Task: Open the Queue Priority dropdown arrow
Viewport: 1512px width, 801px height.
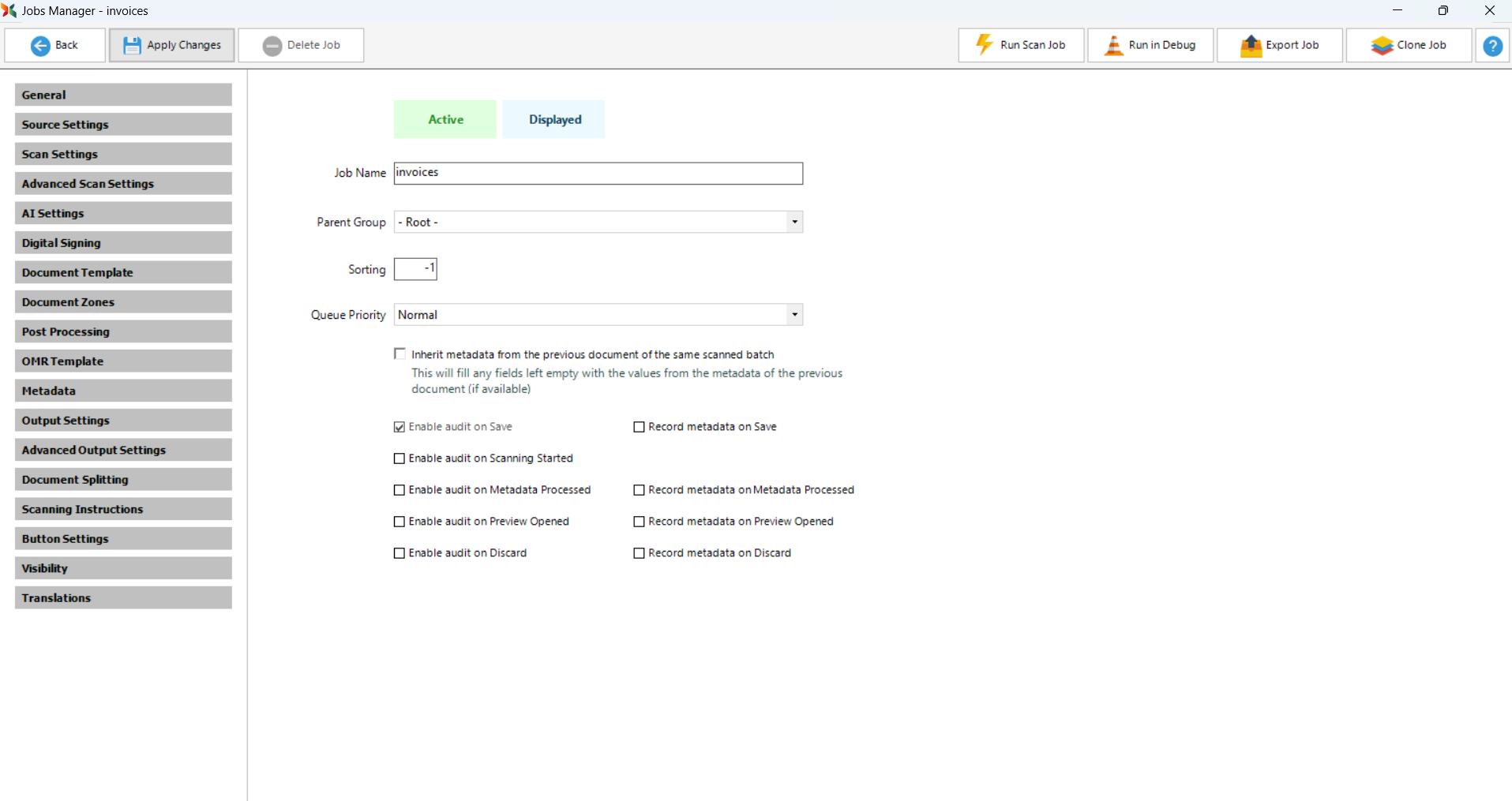Action: tap(794, 315)
